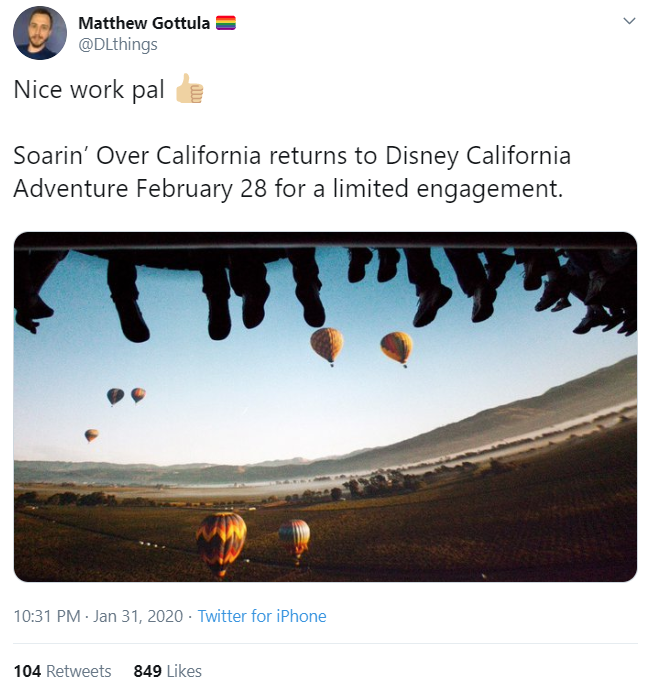Image resolution: width=650 pixels, height=697 pixels.
Task: Open the Twitter for iPhone source link
Action: point(262,616)
